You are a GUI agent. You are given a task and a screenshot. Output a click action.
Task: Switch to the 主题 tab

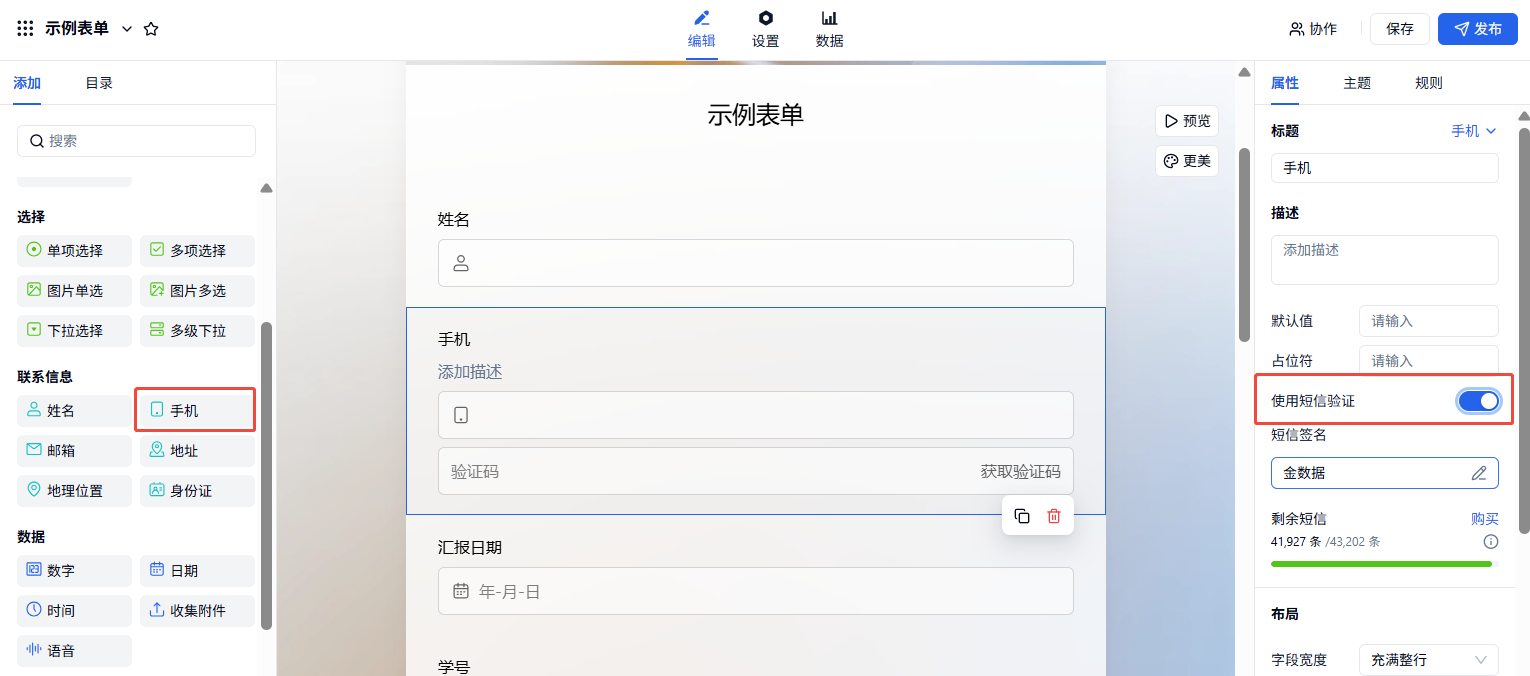1357,83
